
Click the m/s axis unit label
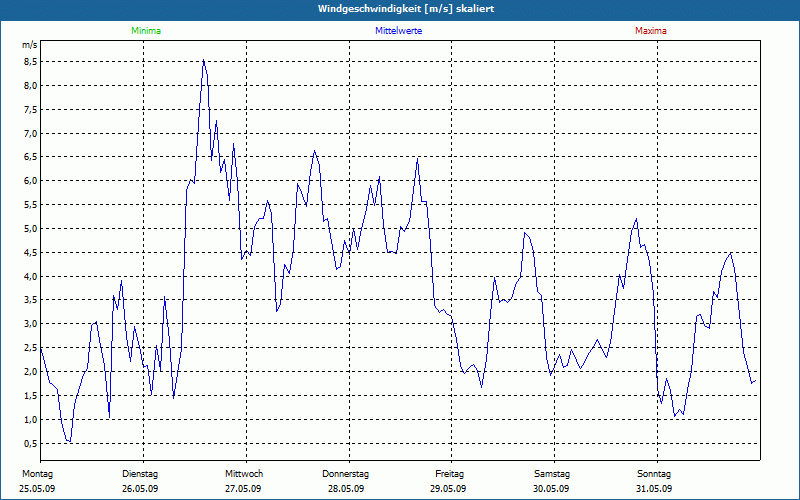click(x=29, y=45)
